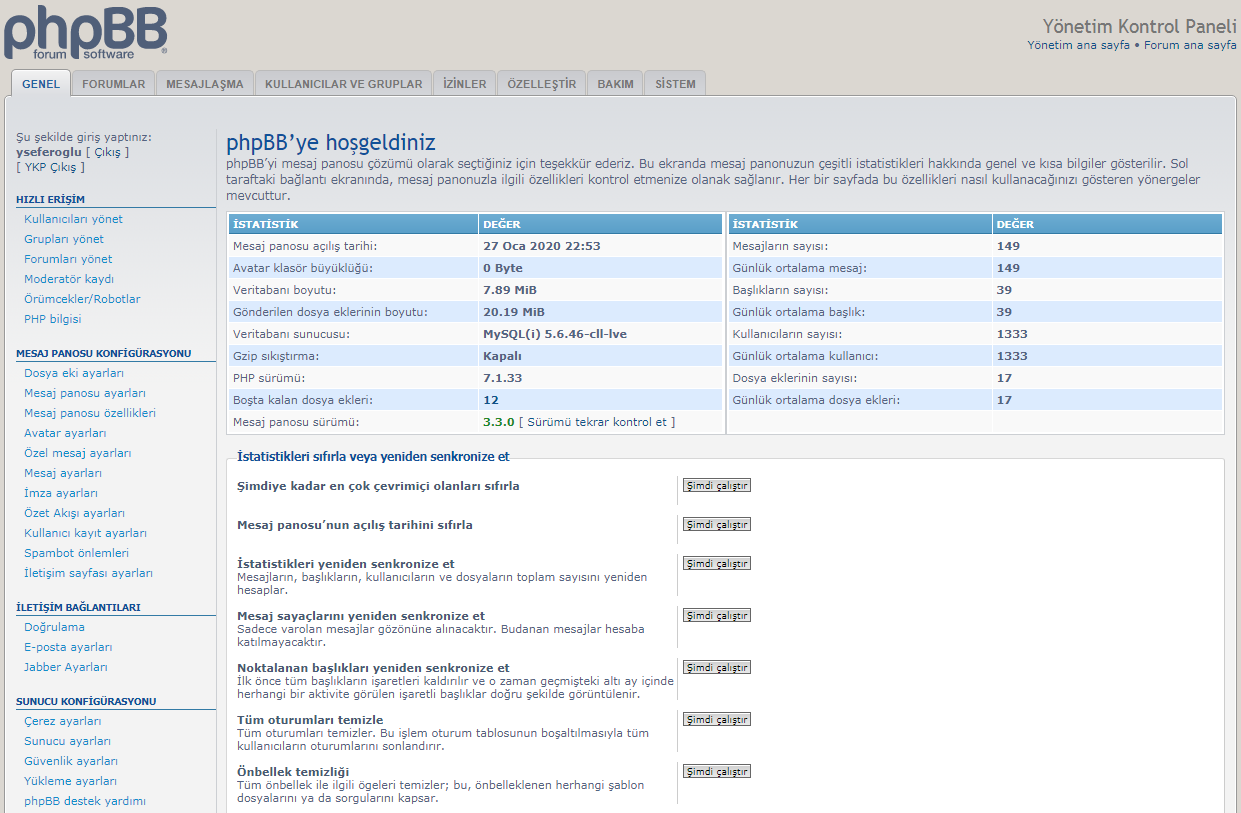Image resolution: width=1241 pixels, height=813 pixels.
Task: Switch to the FORUMLAR tab
Action: click(113, 84)
